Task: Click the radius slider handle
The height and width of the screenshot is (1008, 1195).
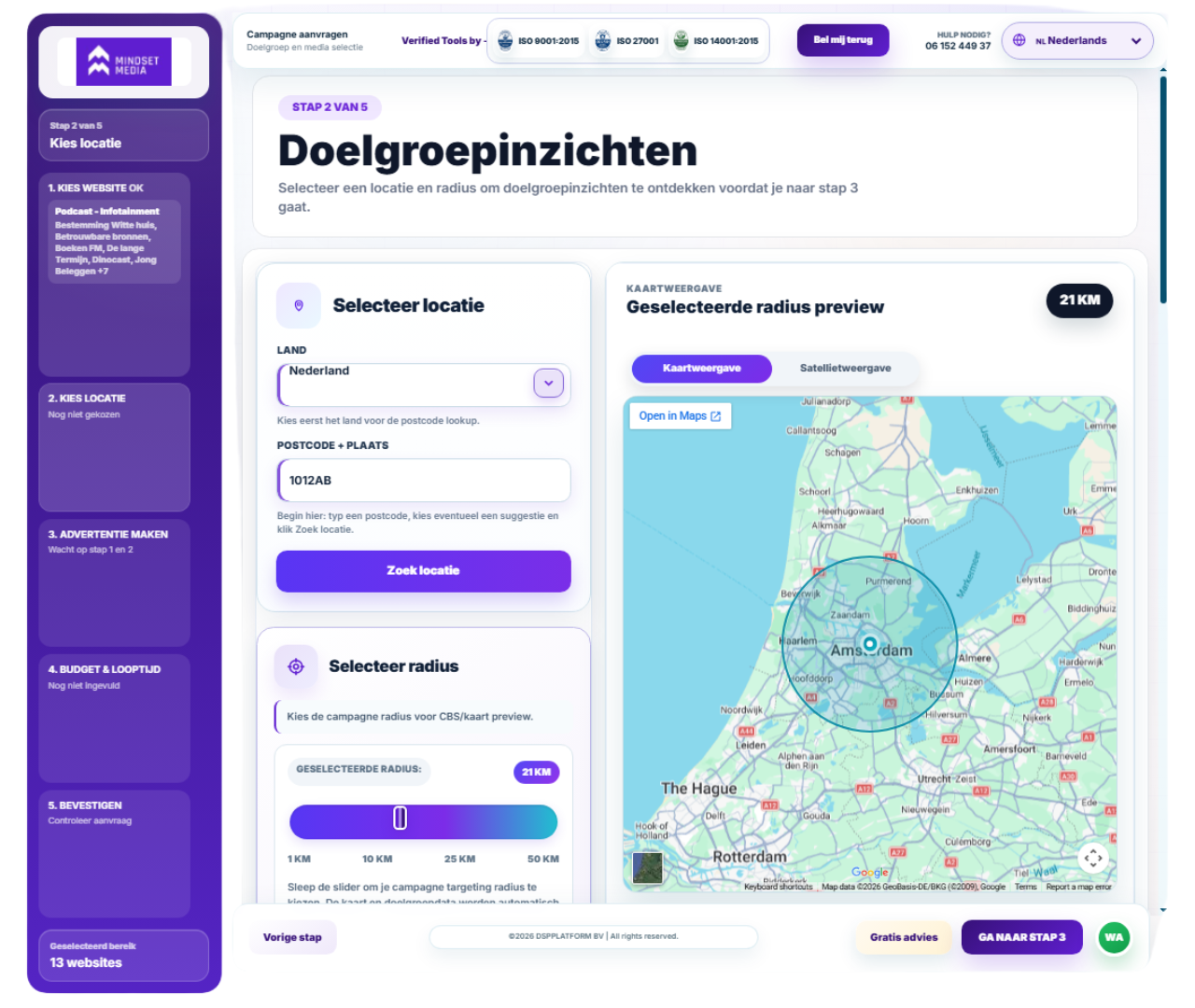Action: 400,819
